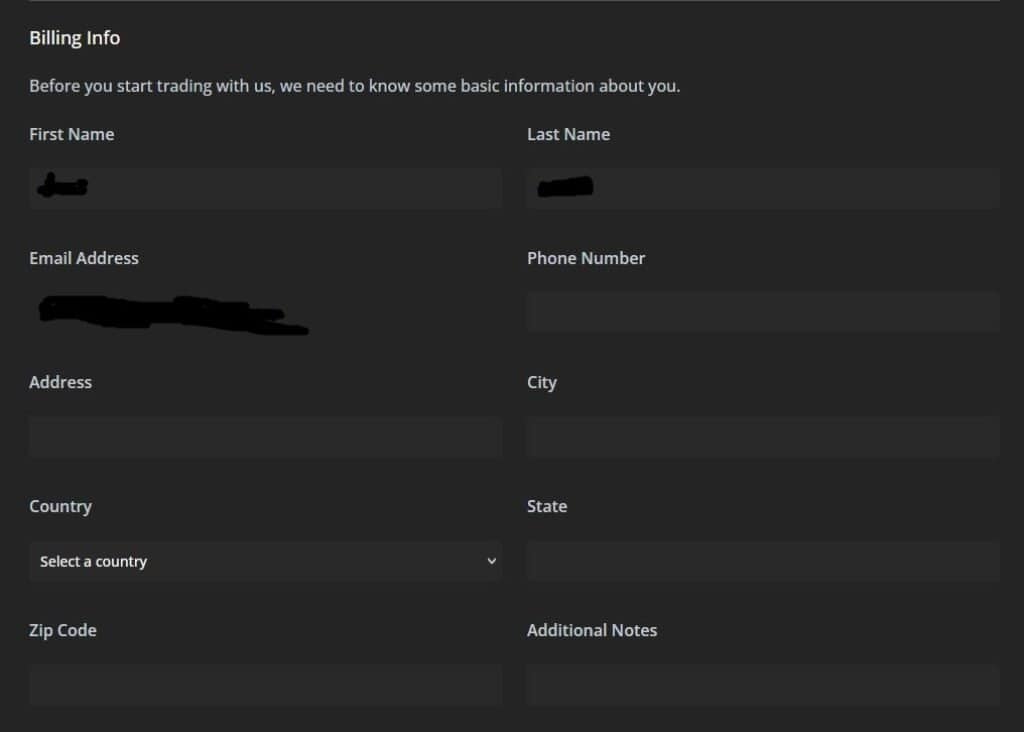The image size is (1024, 732).
Task: Click the Additional Notes input box
Action: point(762,685)
